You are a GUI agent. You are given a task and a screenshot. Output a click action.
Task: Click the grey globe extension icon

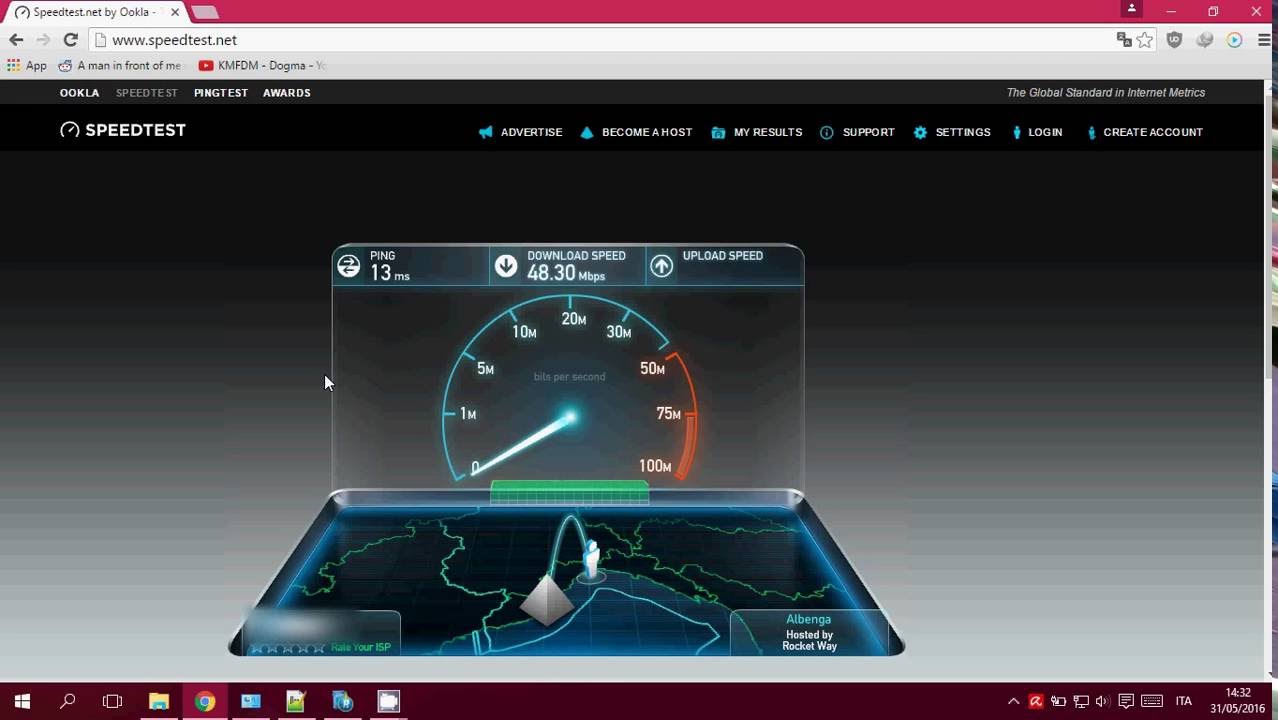coord(1205,40)
